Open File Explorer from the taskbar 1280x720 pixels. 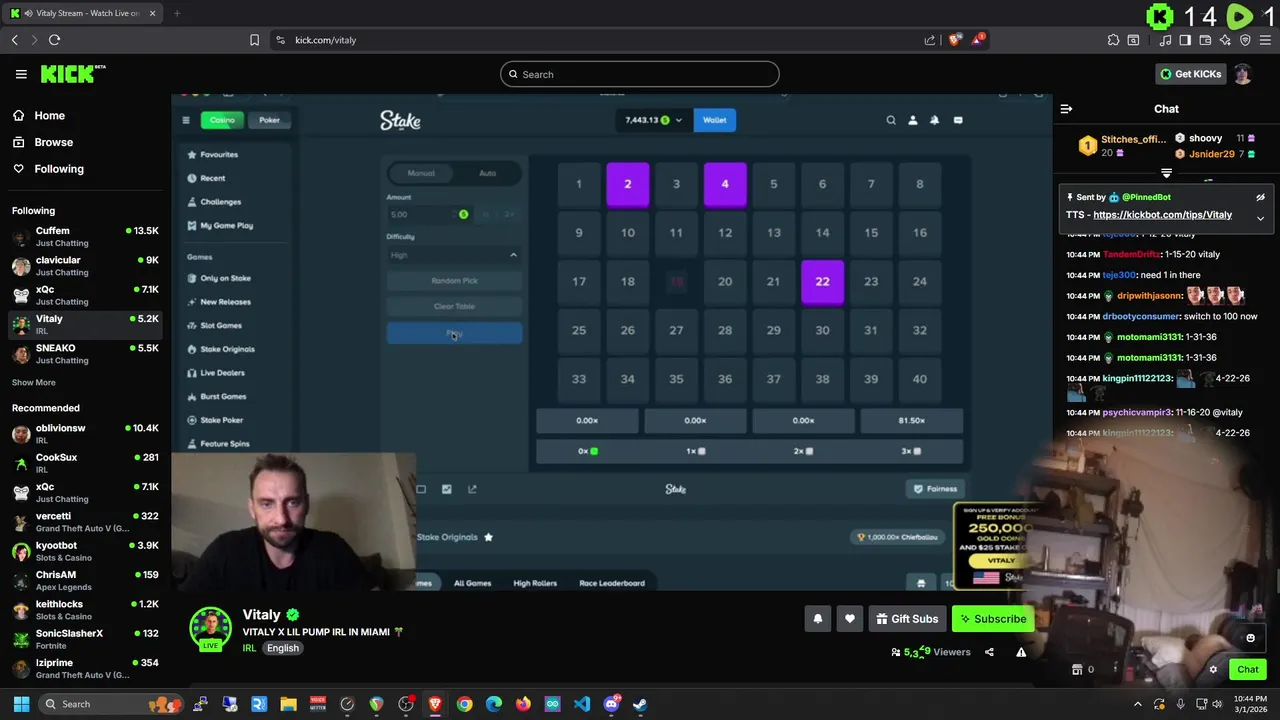(288, 704)
